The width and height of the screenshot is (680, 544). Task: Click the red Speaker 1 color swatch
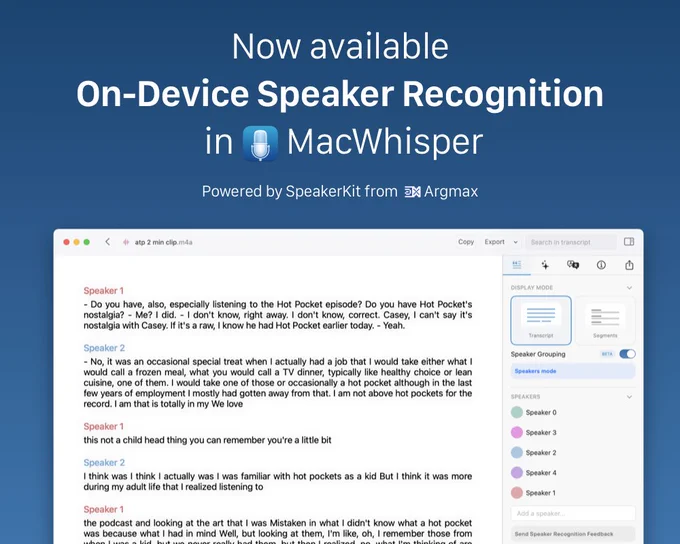coord(517,493)
